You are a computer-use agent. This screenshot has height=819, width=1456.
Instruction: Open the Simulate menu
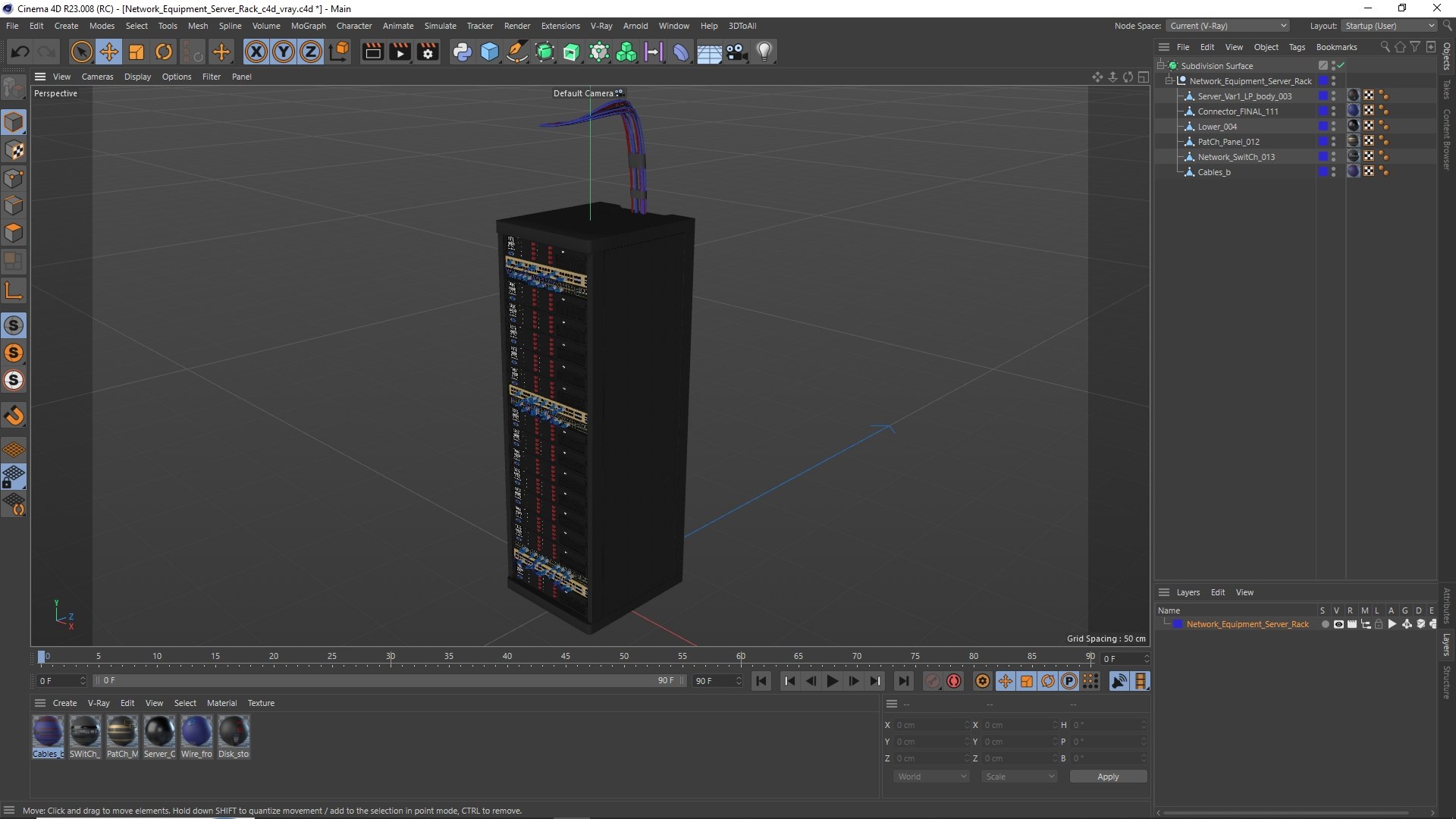pyautogui.click(x=440, y=26)
